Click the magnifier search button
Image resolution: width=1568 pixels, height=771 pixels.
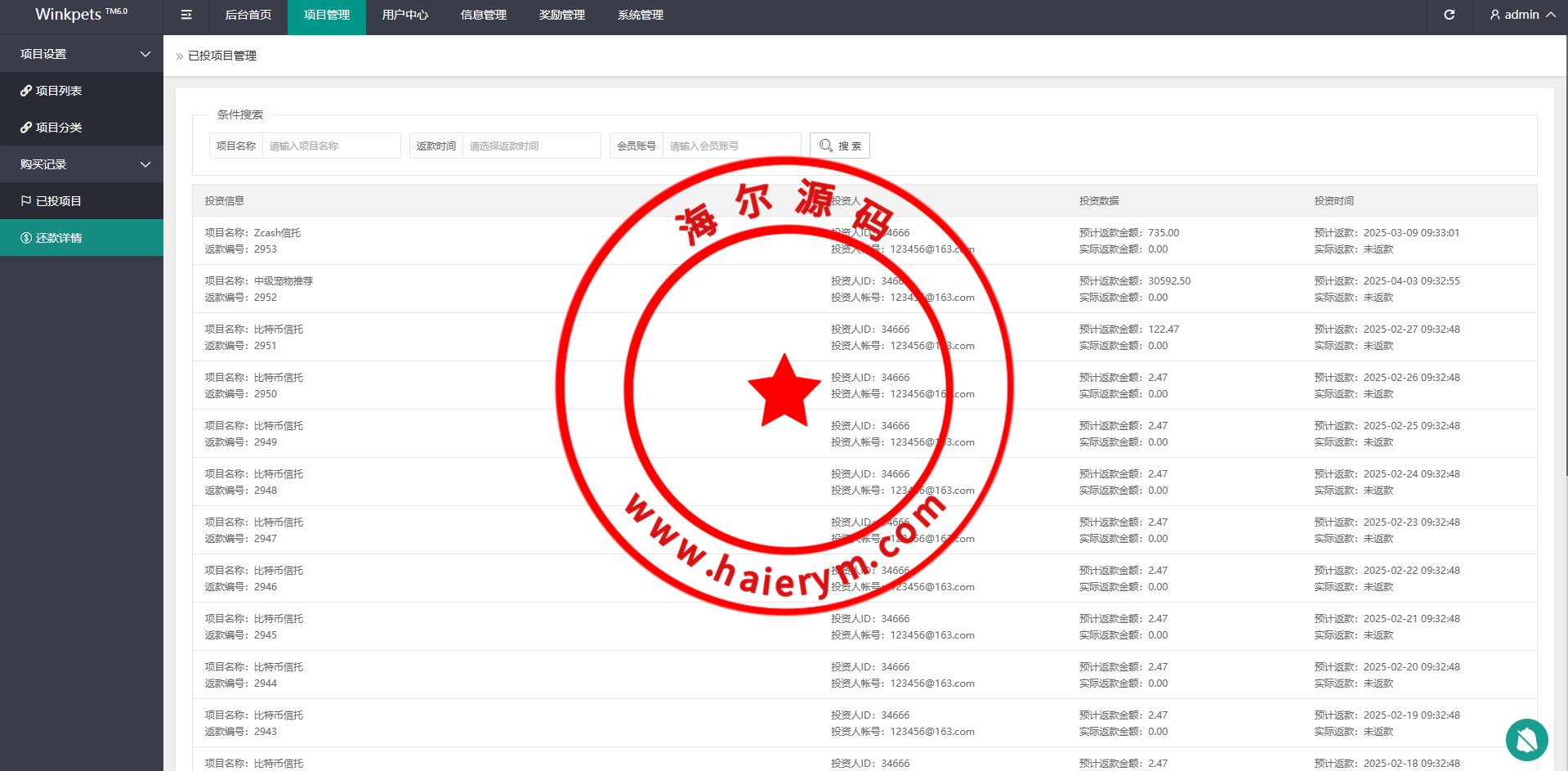click(x=839, y=146)
